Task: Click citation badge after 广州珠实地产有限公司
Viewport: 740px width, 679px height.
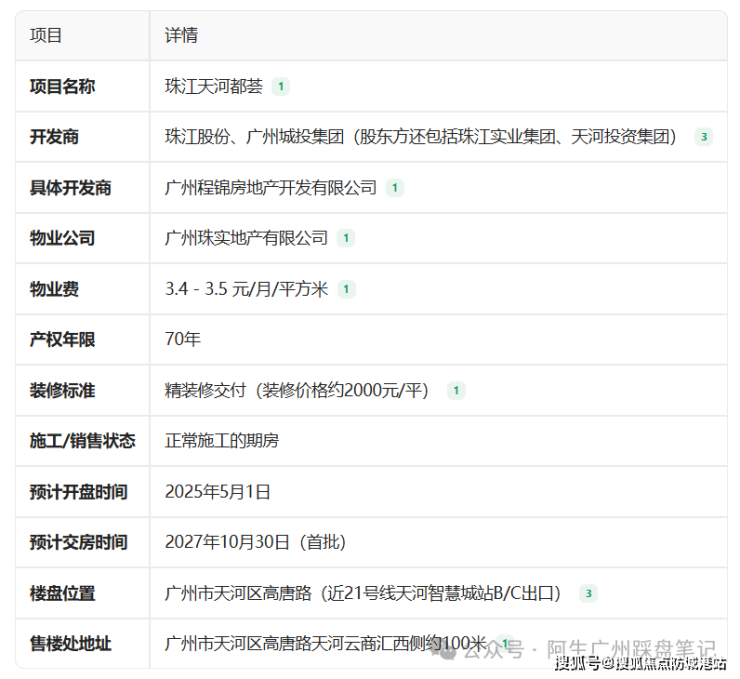Action: tap(346, 238)
